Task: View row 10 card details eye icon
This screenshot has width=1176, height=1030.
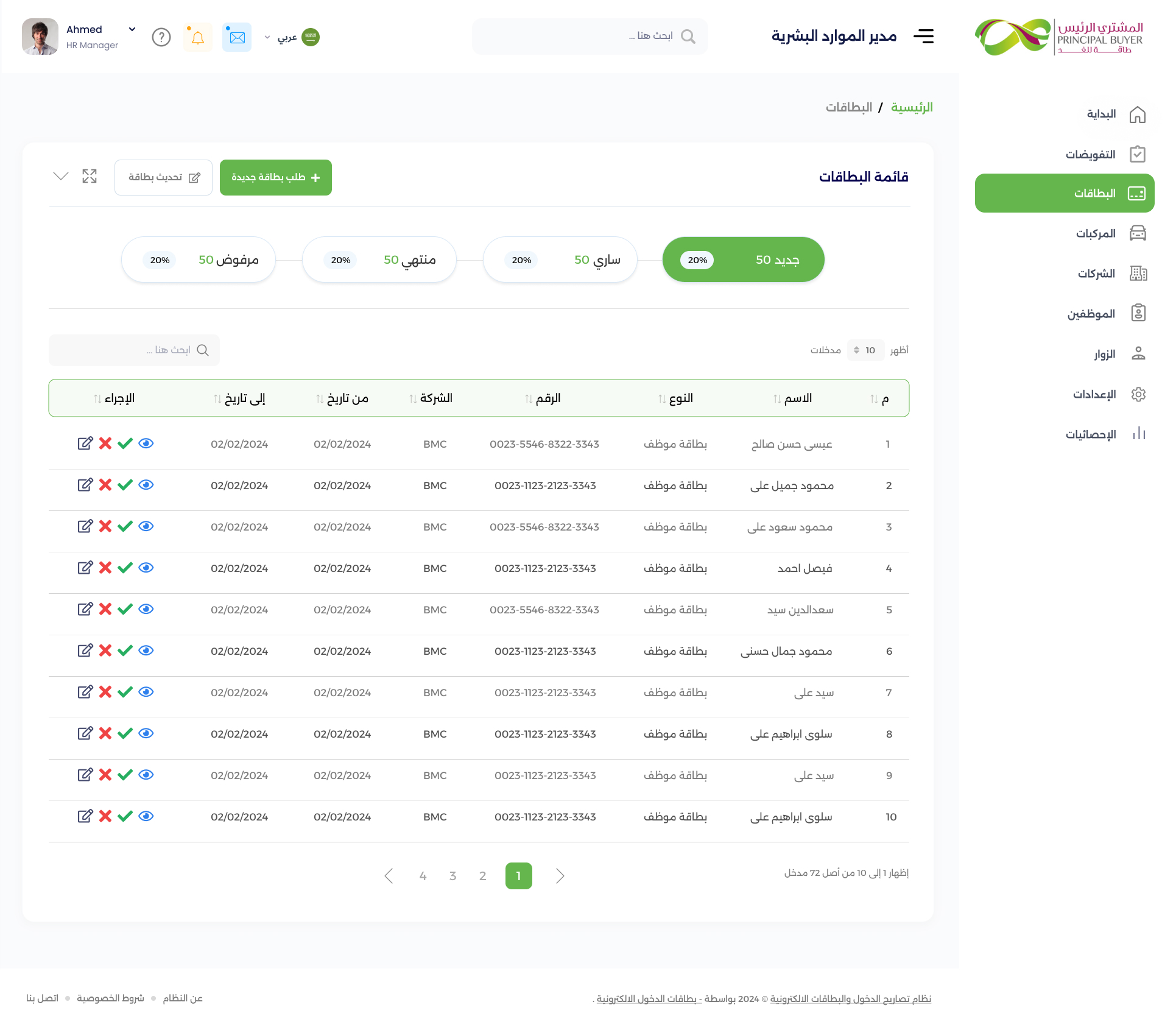Action: [x=146, y=816]
